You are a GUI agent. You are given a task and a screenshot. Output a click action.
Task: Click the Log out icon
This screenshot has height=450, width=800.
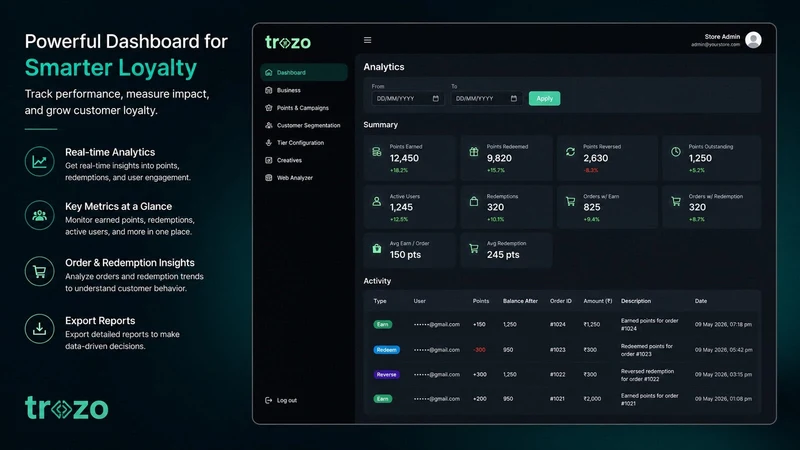click(x=269, y=401)
